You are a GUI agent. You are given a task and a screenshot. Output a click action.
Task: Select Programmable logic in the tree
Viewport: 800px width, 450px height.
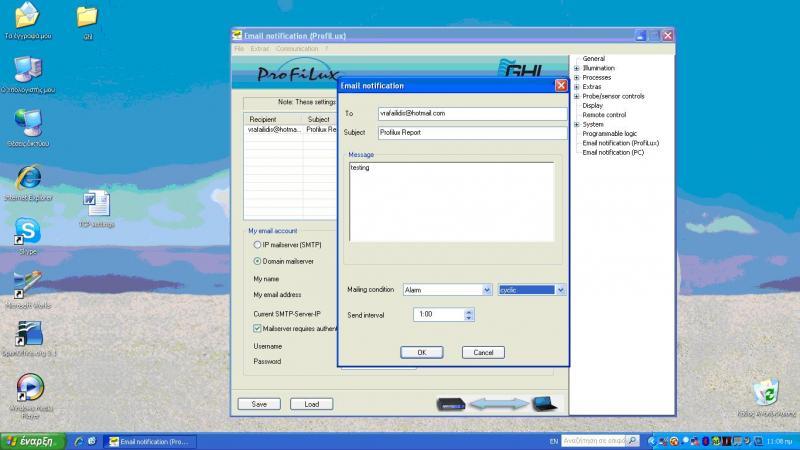coord(610,134)
